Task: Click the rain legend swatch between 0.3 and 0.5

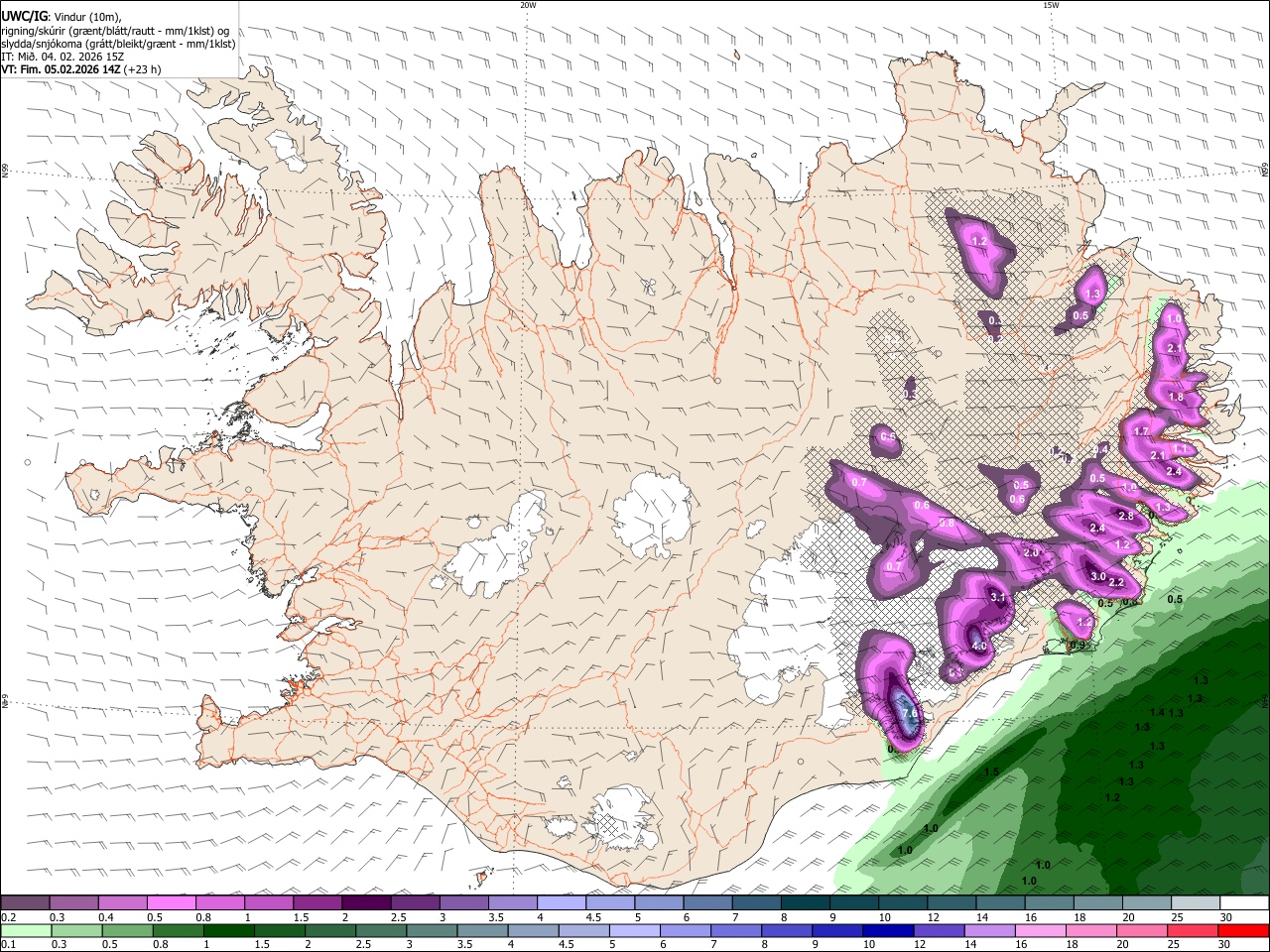Action: 76,931
